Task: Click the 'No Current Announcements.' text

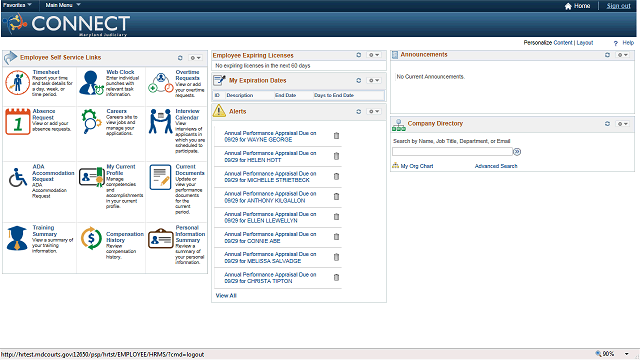Action: coord(431,77)
